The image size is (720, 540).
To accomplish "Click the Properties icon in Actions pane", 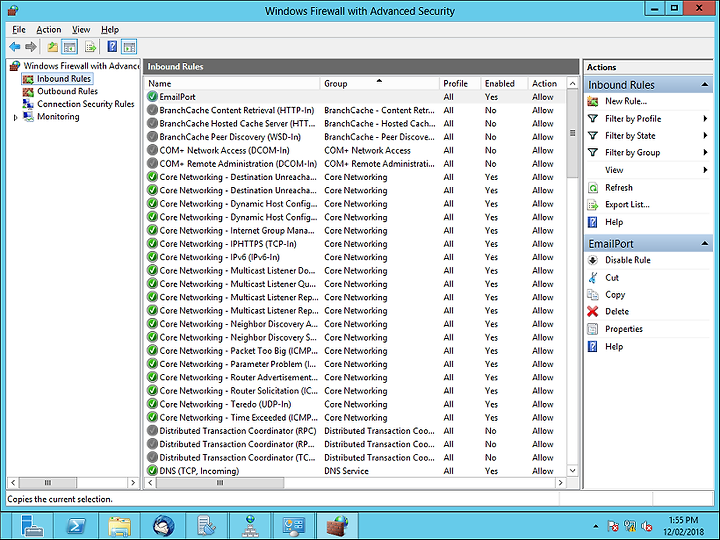I will (x=593, y=329).
